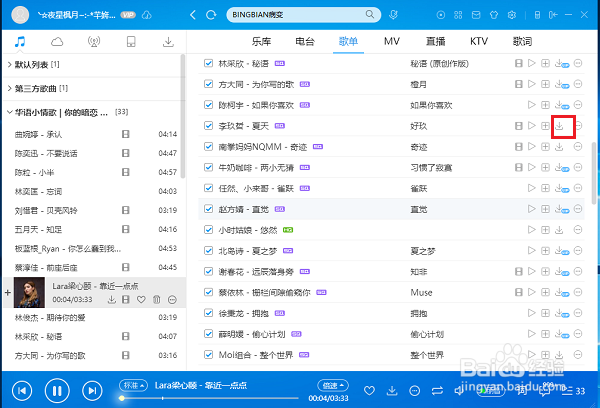Open MV for 曲婉婷 - 承认 in left list

126,134
